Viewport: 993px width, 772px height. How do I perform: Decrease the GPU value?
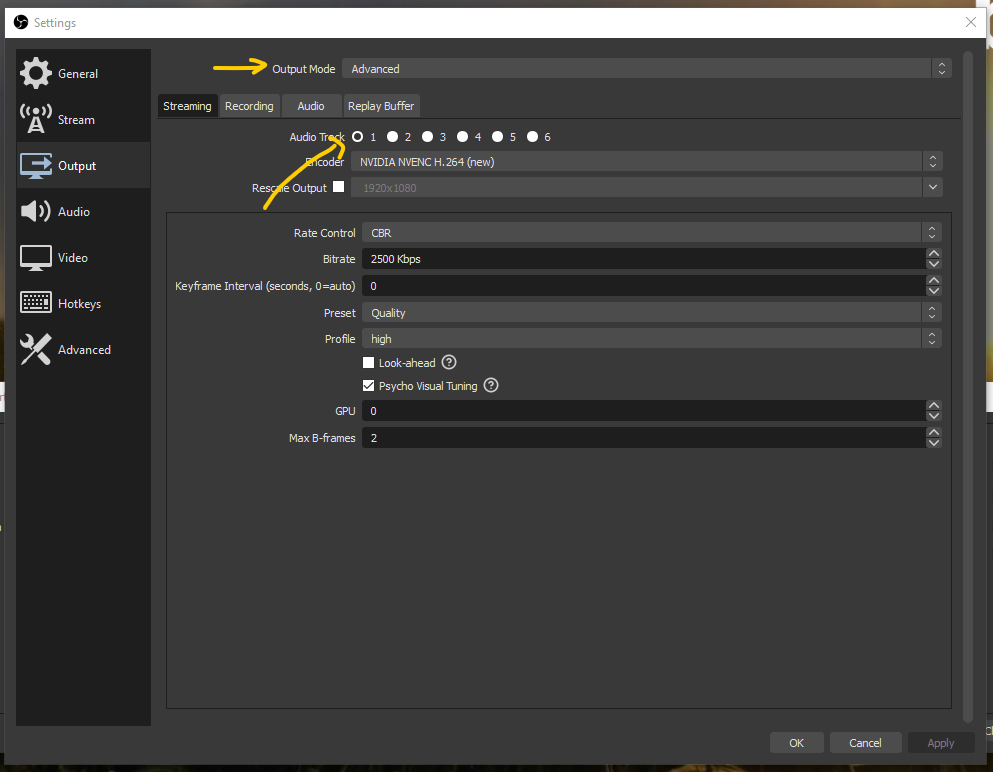pos(933,415)
